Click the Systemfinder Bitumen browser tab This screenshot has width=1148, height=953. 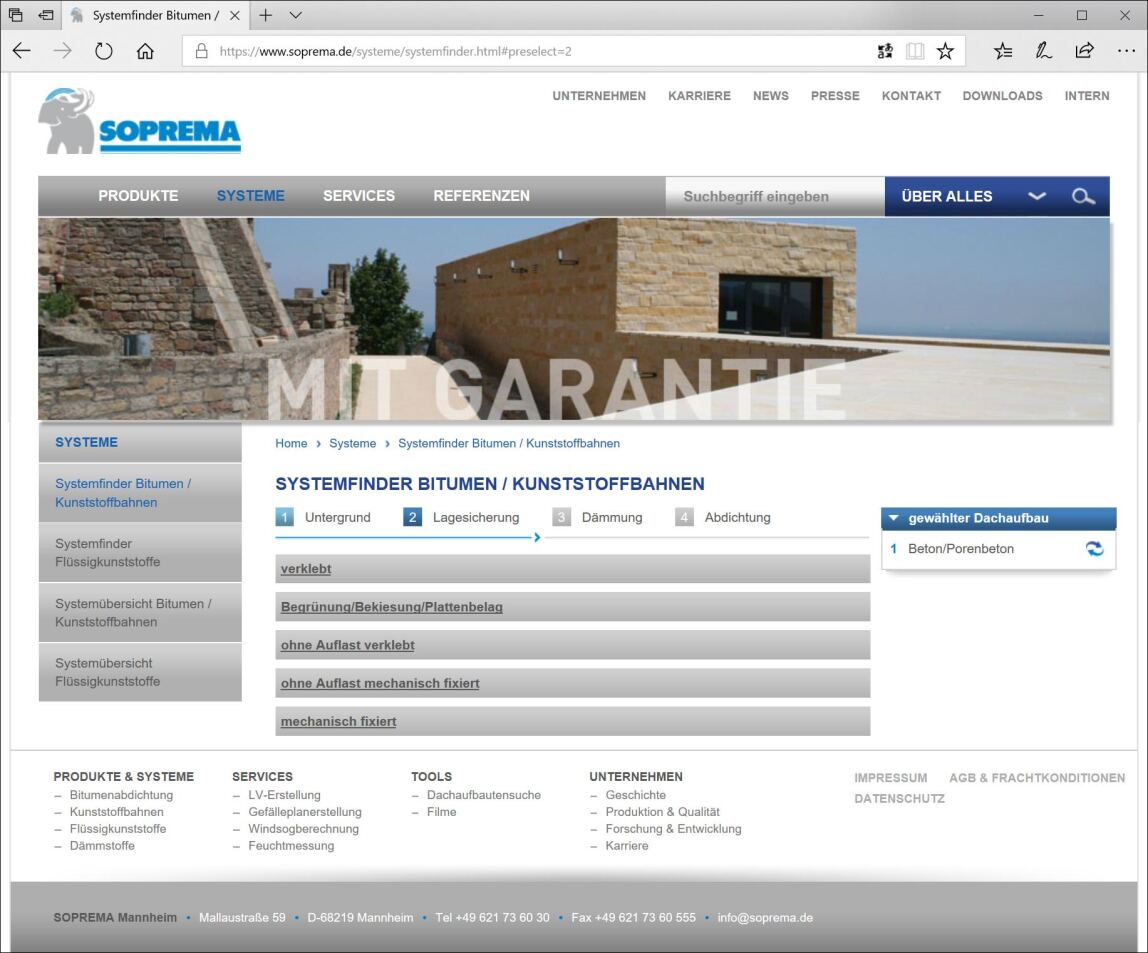pyautogui.click(x=155, y=15)
